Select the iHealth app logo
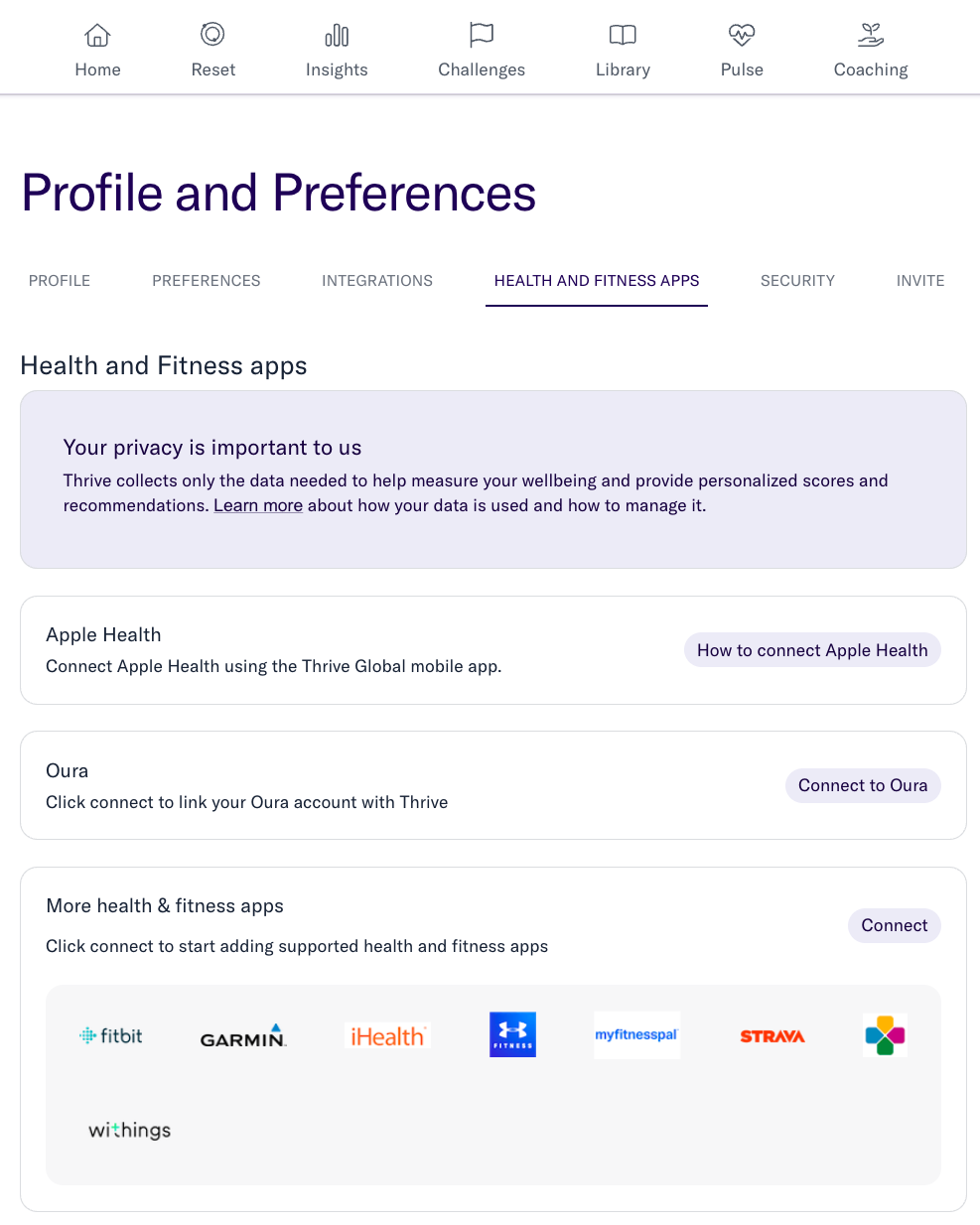 [387, 1034]
